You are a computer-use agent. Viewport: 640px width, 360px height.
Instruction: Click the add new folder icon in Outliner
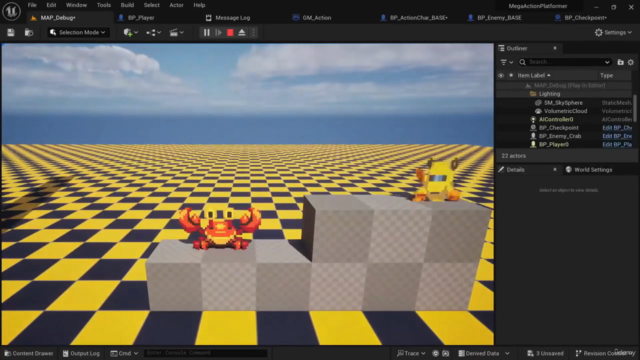point(620,62)
